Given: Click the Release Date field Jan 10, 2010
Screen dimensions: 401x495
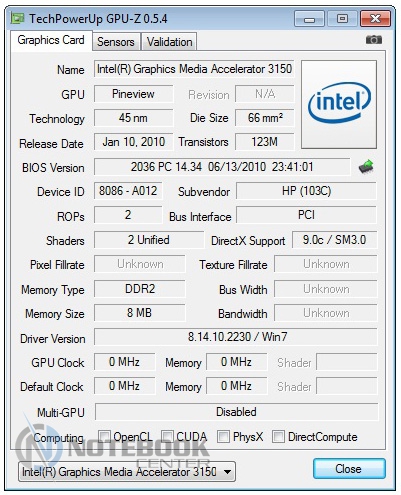Looking at the screenshot, I should tap(134, 142).
